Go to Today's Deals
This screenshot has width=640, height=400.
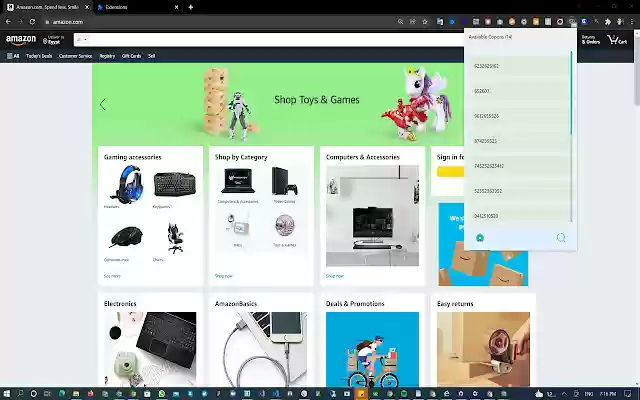point(39,56)
